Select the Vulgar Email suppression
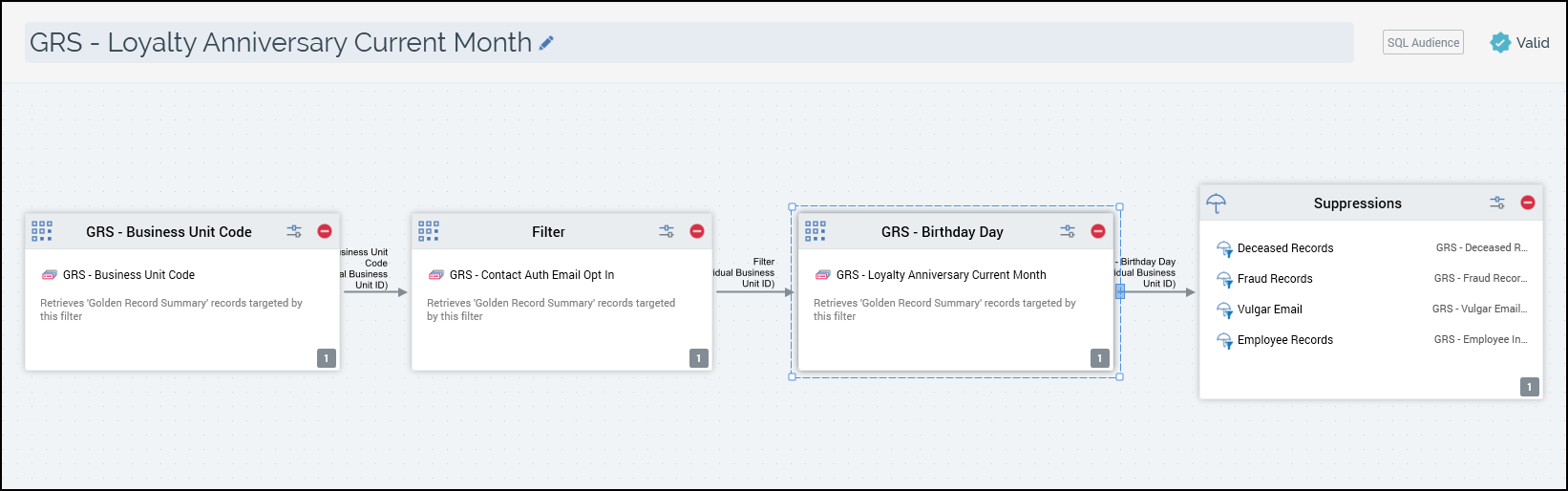This screenshot has width=1568, height=491. (1269, 310)
